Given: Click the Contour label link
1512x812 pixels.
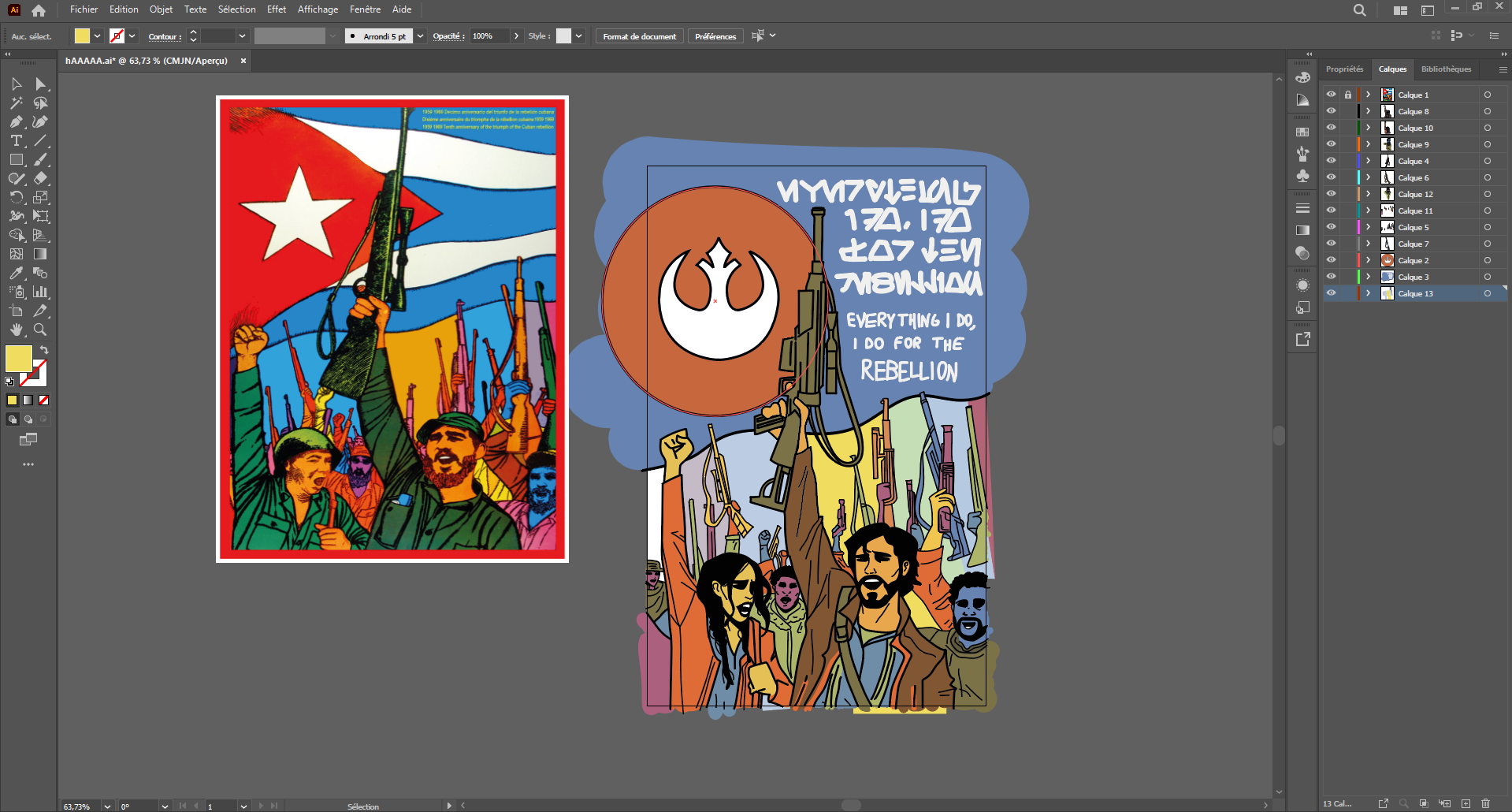Looking at the screenshot, I should [x=164, y=36].
